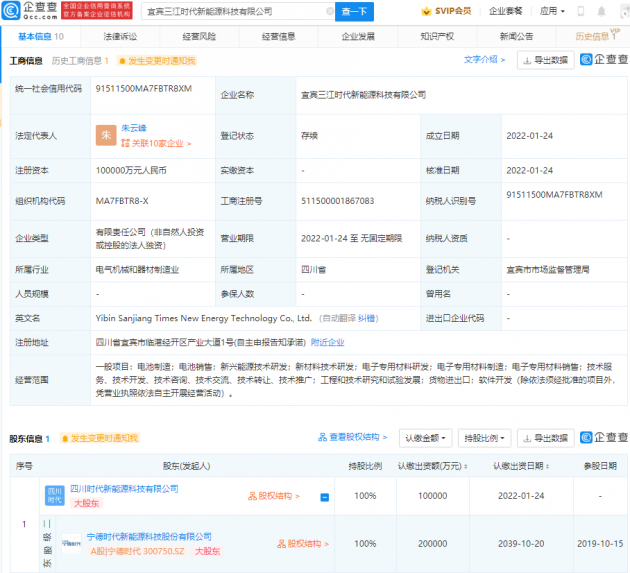Click the 存续 registration status value
This screenshot has height=573, width=630.
click(309, 136)
